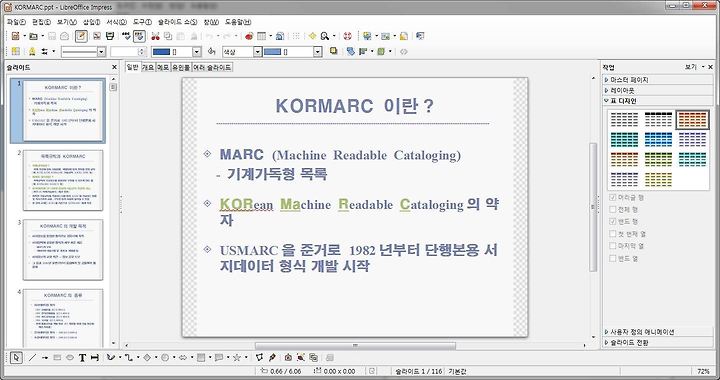Open the 서식 menu
The width and height of the screenshot is (720, 380).
116,22
